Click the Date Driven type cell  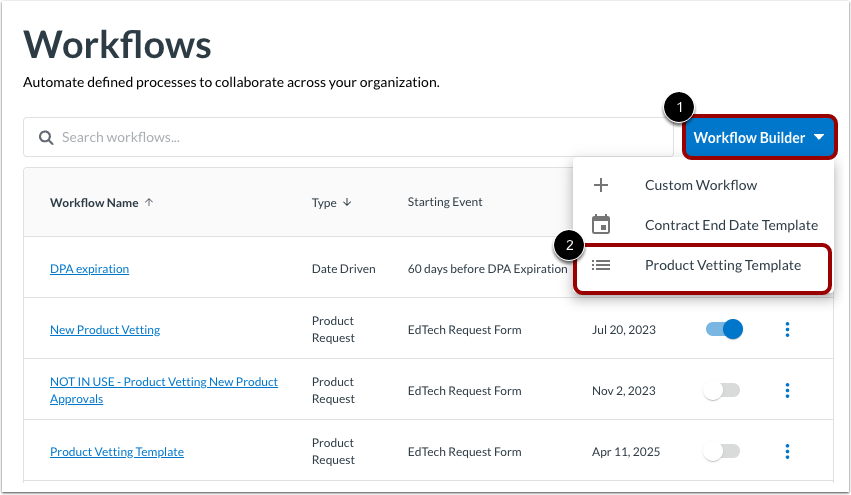[x=344, y=269]
